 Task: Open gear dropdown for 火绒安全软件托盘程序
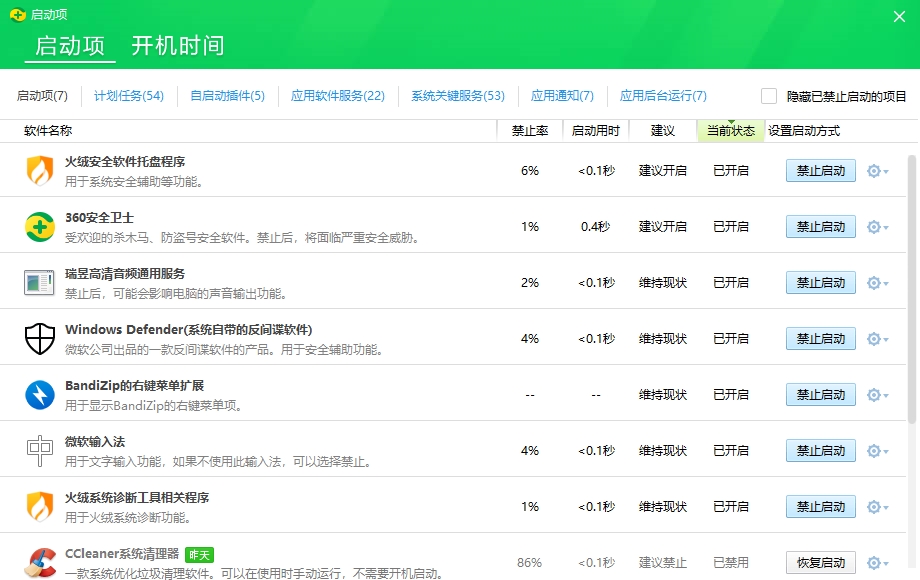coord(876,171)
